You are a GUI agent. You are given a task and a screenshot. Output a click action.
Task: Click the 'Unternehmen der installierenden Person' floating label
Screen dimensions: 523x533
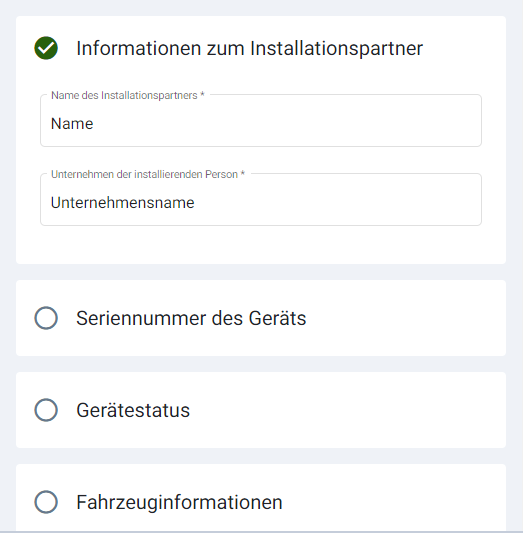pyautogui.click(x=144, y=174)
